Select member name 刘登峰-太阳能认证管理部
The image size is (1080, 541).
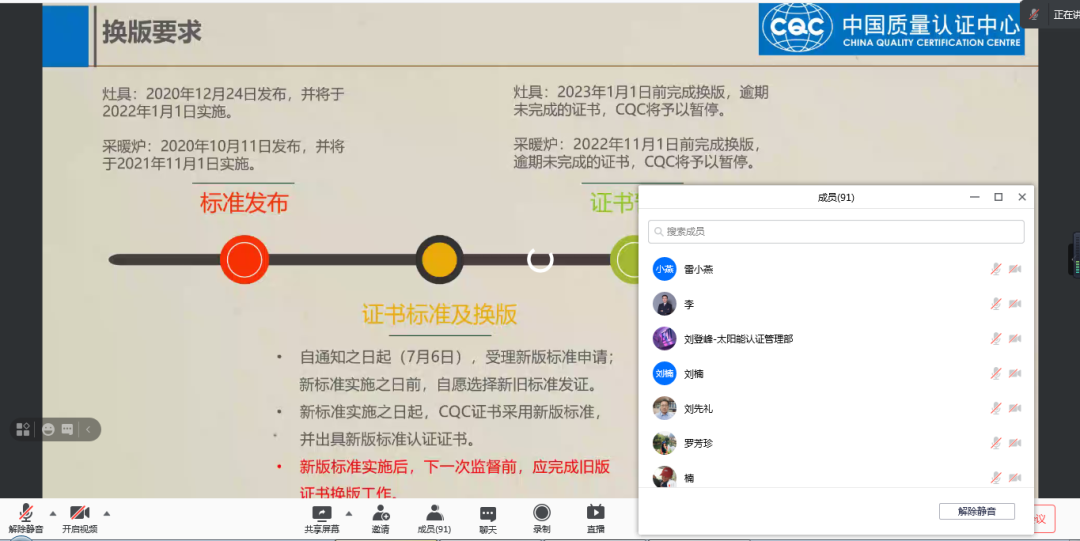pos(738,339)
